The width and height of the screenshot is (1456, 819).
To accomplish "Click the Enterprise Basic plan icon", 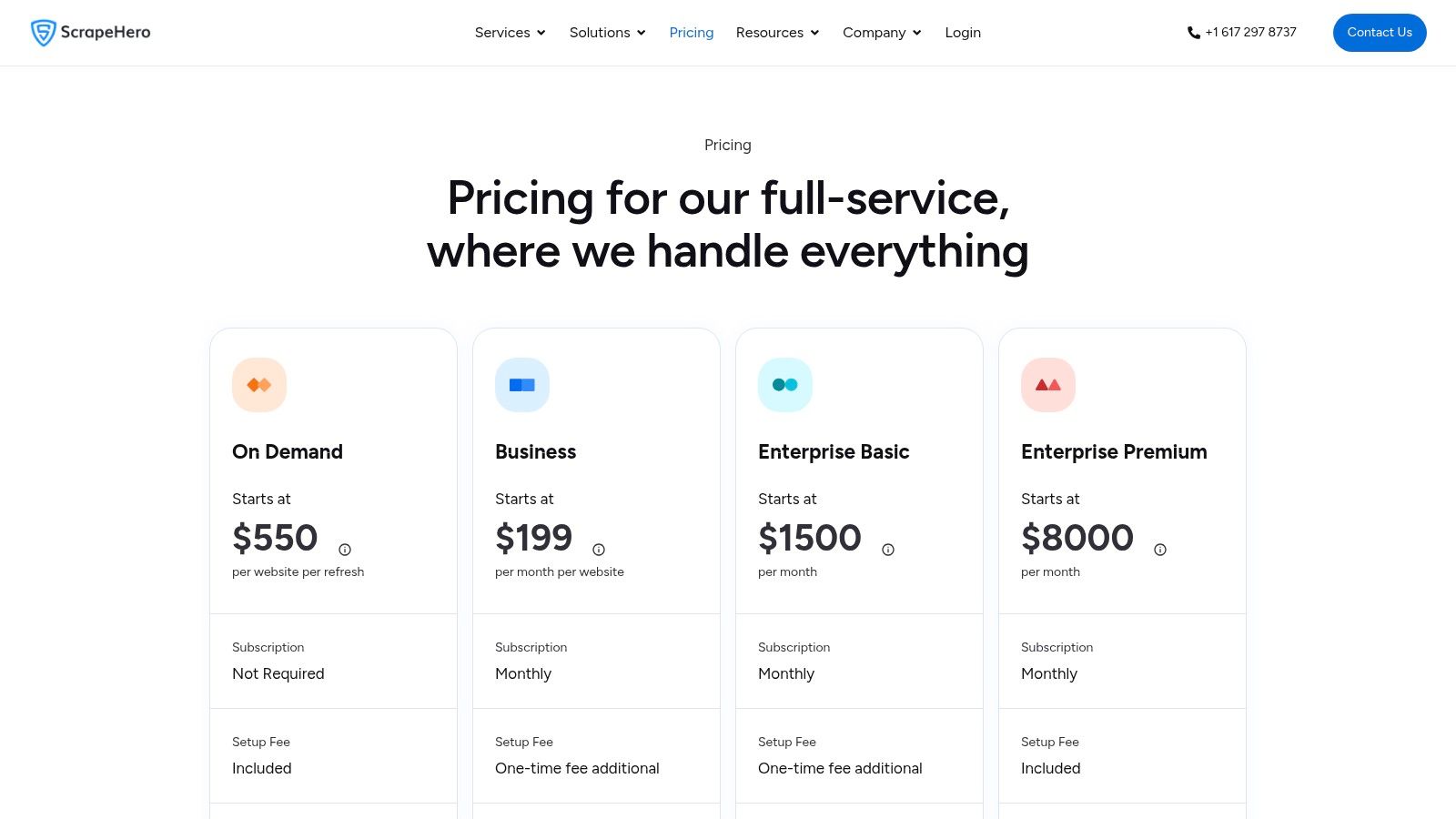I will point(785,384).
